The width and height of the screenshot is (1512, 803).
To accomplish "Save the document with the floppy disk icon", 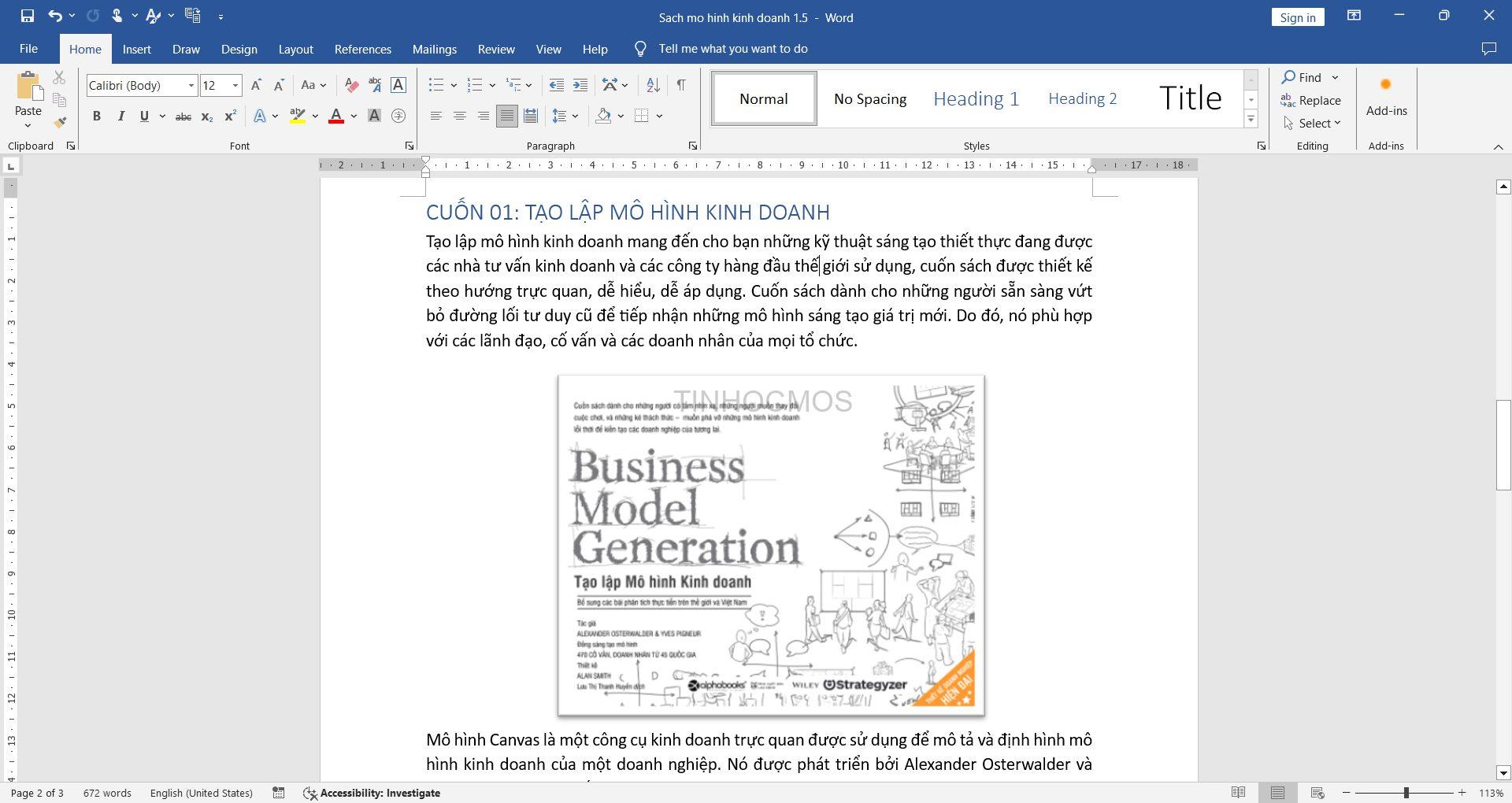I will point(27,16).
